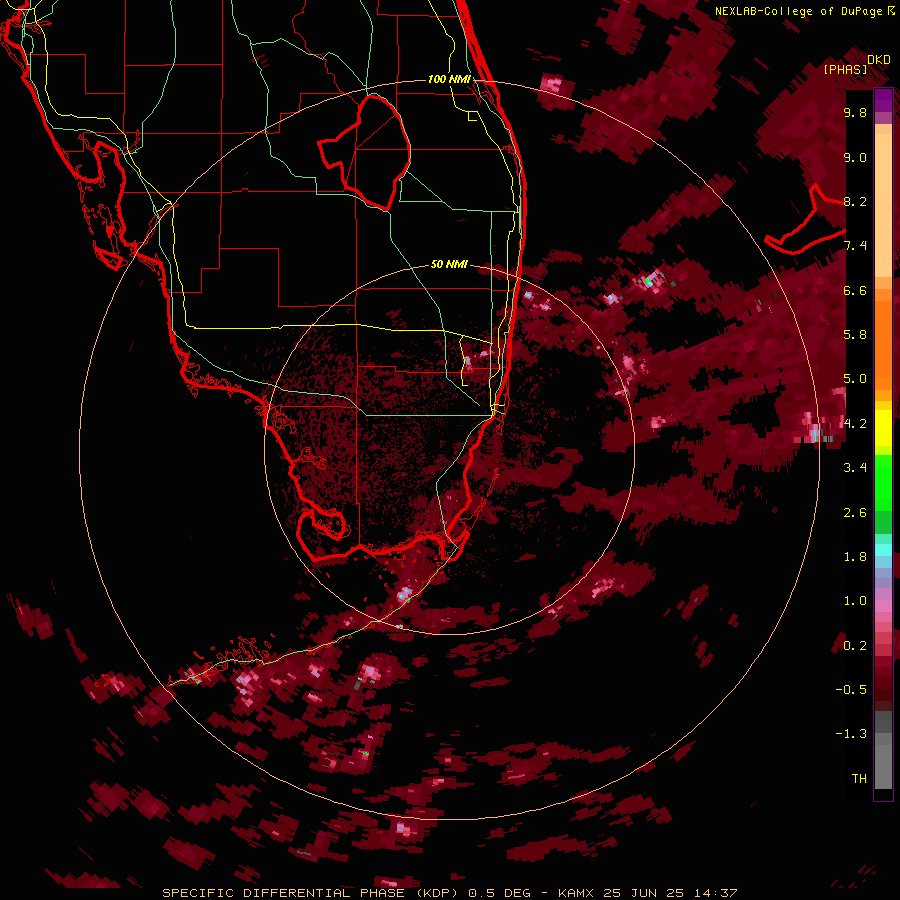Click the TH threshold legend label
The image size is (900, 900).
[x=859, y=779]
